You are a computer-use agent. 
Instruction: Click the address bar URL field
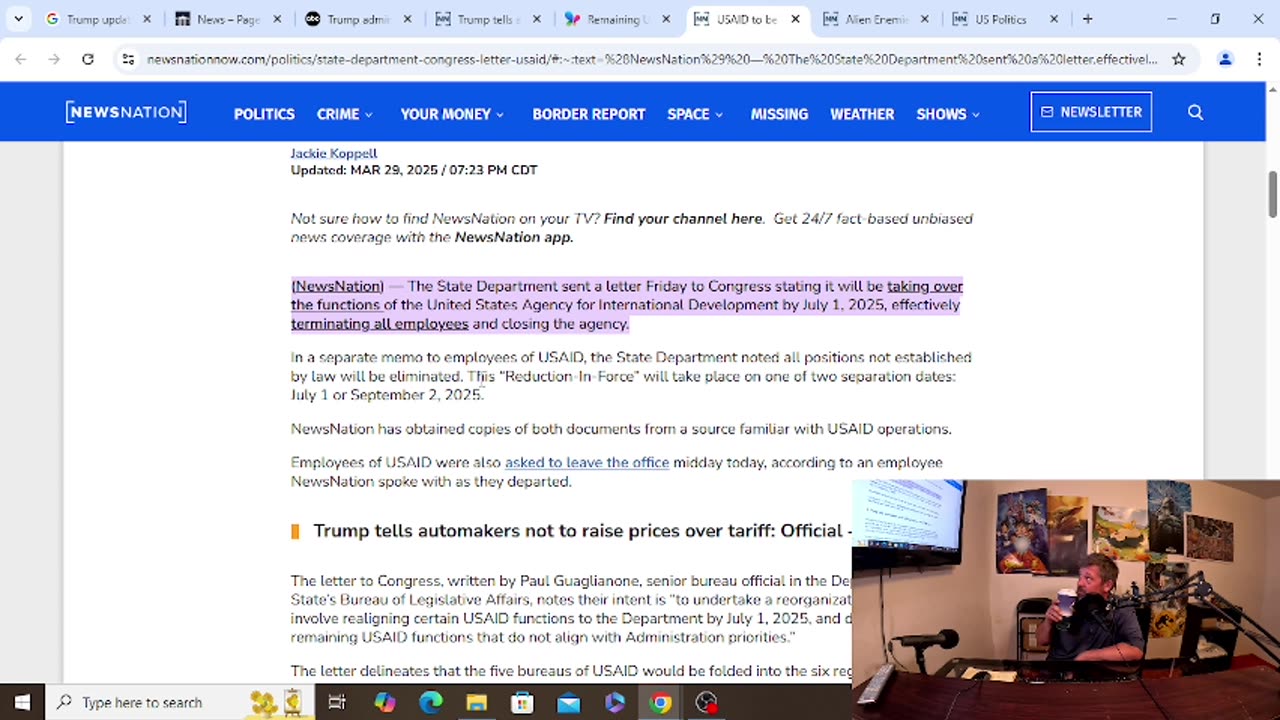(x=652, y=59)
